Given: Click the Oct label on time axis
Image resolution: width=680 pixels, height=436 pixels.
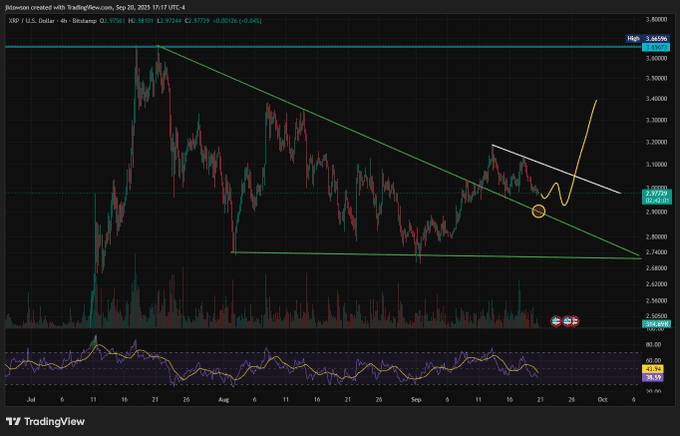Looking at the screenshot, I should pos(602,397).
